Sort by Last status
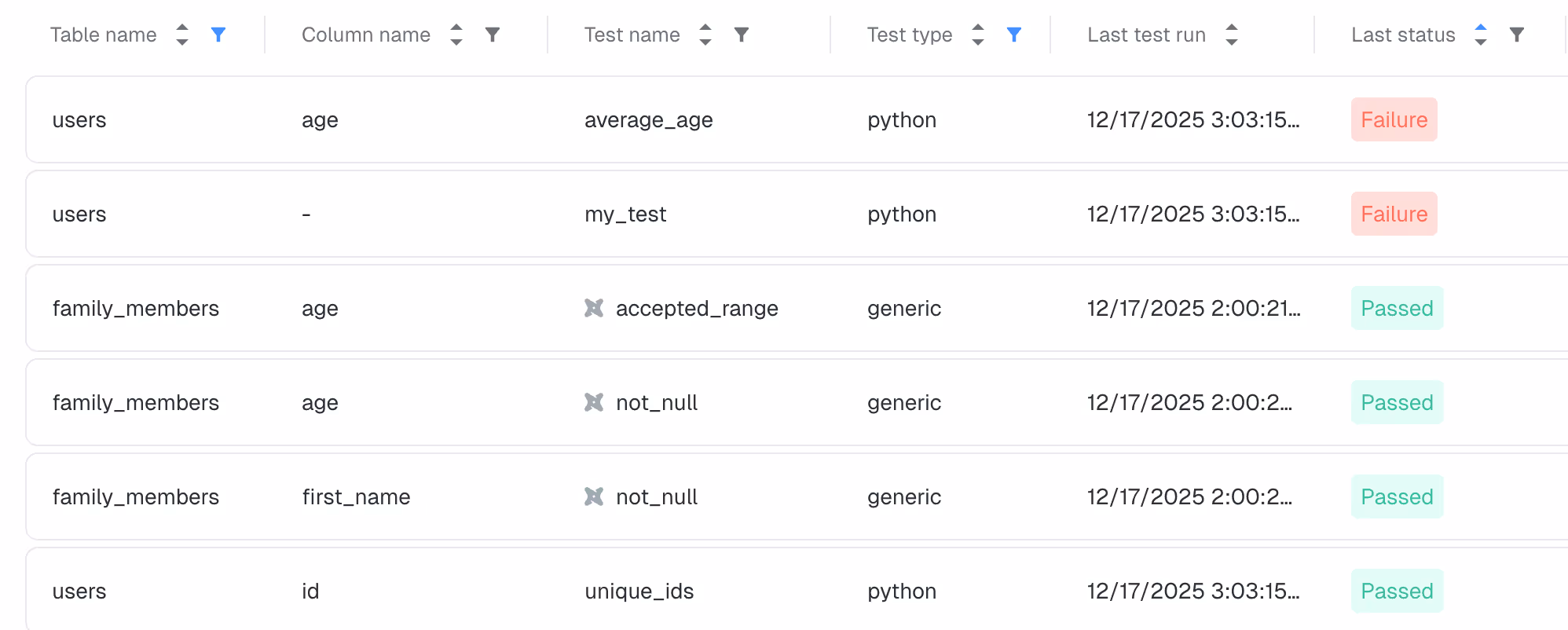The height and width of the screenshot is (630, 1568). click(x=1481, y=35)
